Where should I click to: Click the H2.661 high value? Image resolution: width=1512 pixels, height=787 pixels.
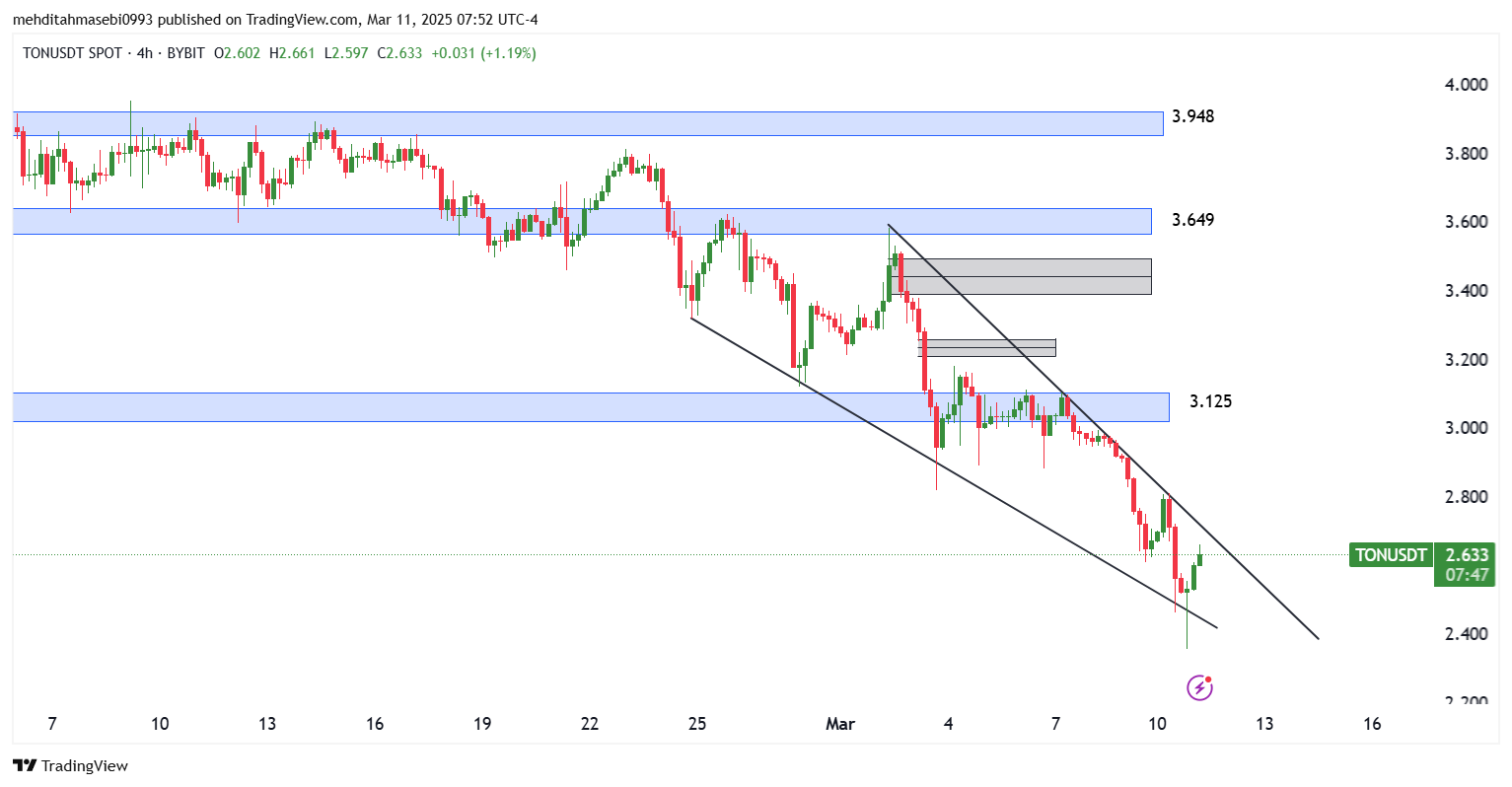pos(292,53)
